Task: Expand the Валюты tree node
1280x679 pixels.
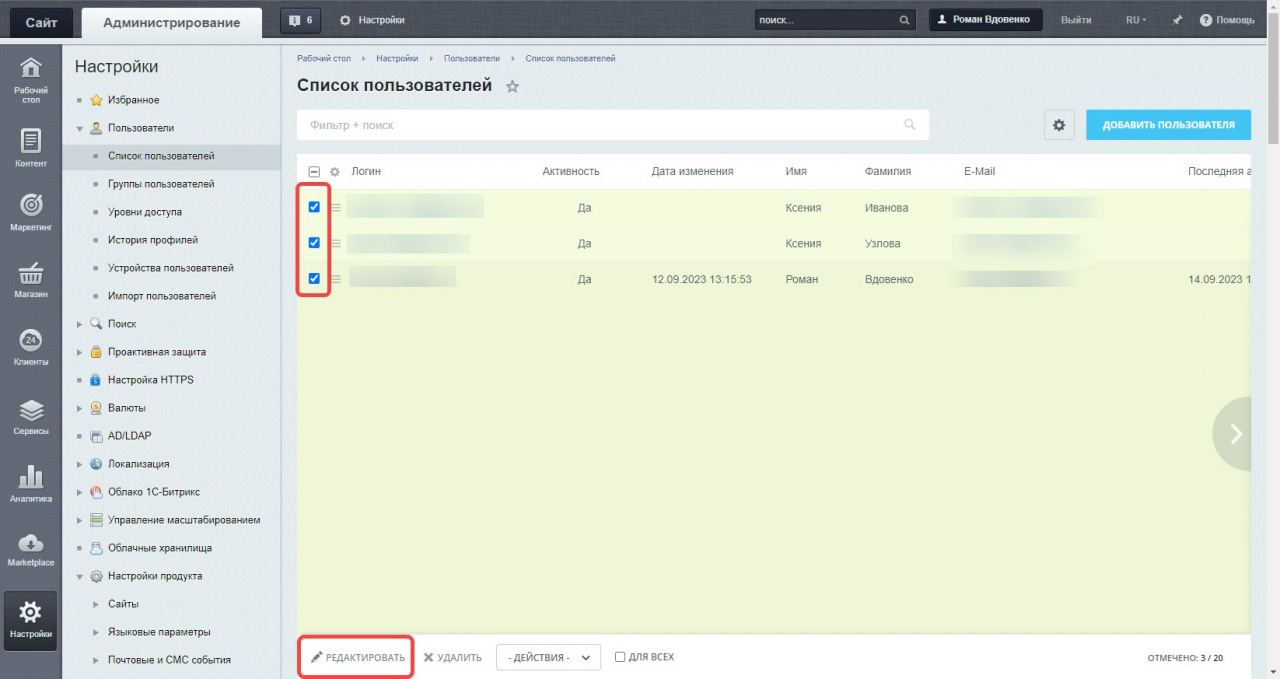Action: point(80,408)
